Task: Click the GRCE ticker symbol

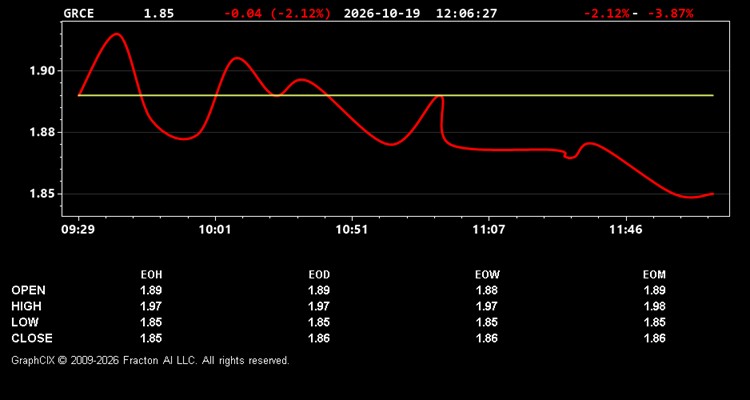Action: [78, 13]
